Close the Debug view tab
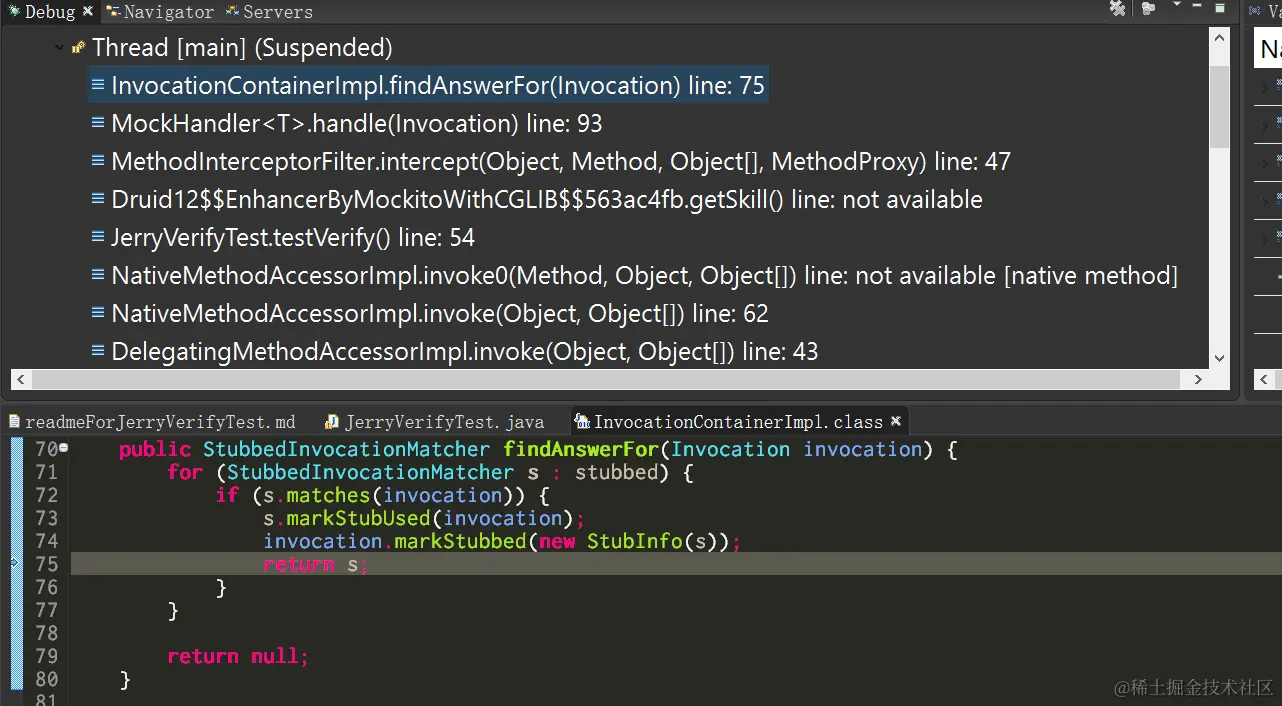 pos(88,12)
